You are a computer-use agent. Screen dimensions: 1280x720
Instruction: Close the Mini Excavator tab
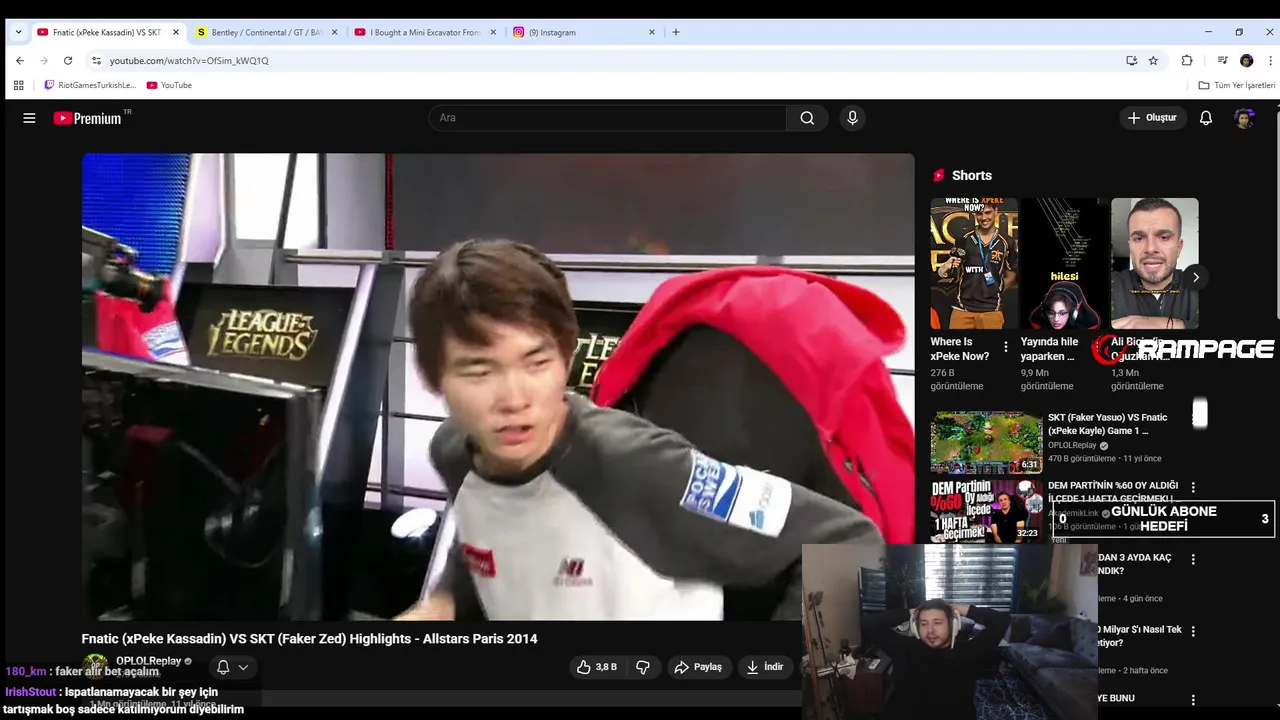pos(492,32)
